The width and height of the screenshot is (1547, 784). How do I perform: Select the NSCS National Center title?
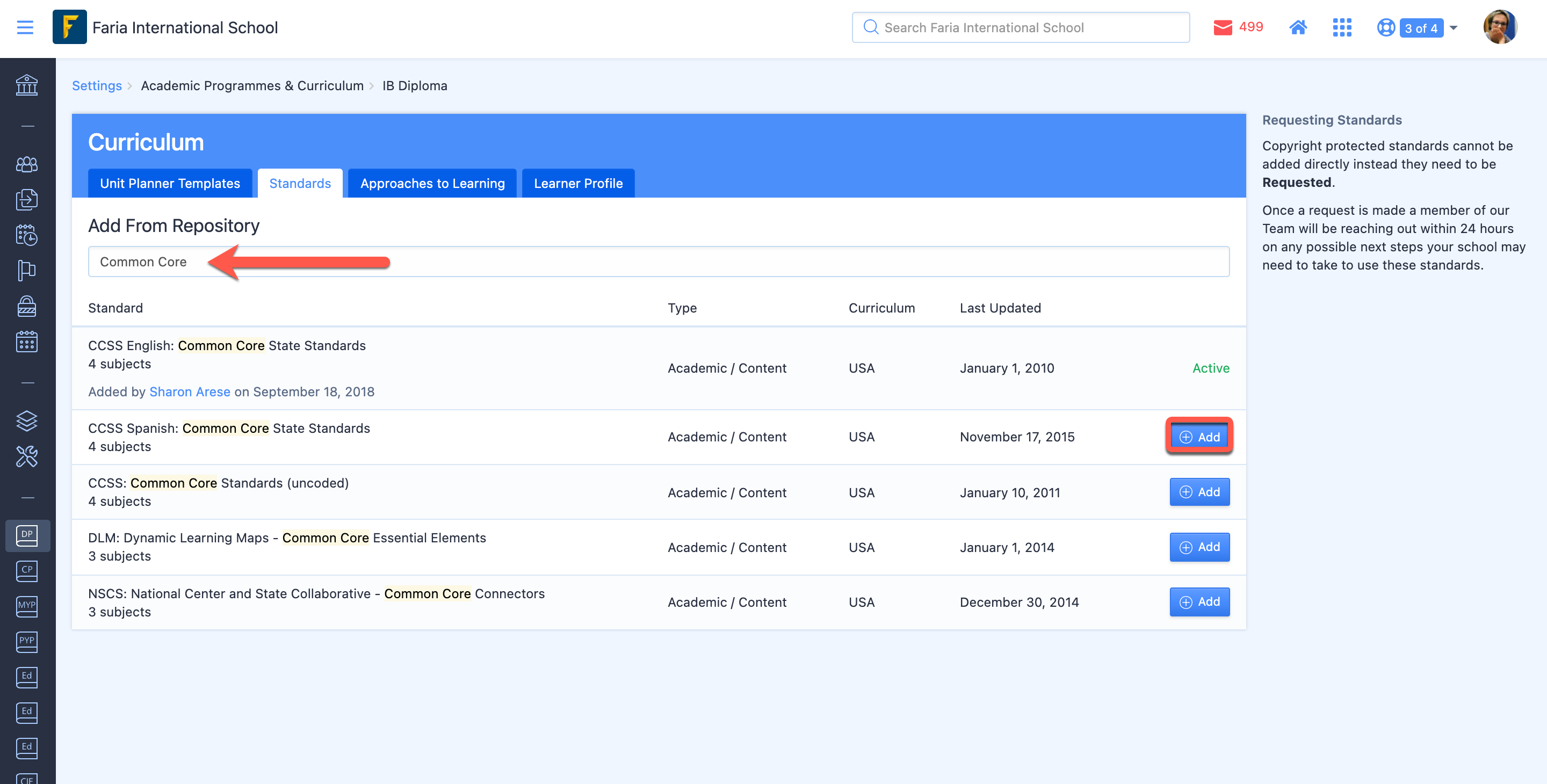[316, 593]
